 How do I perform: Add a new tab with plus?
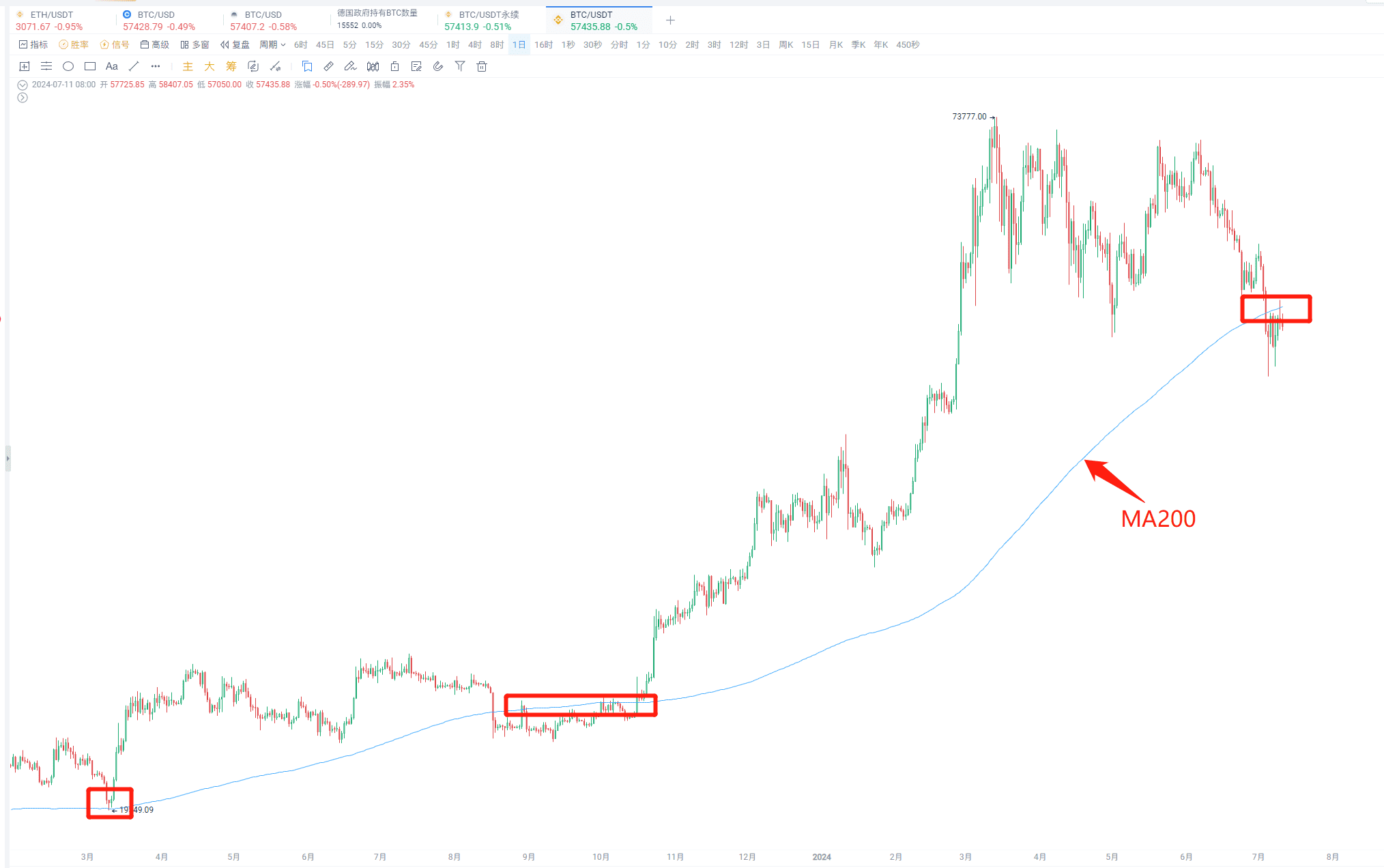[670, 20]
